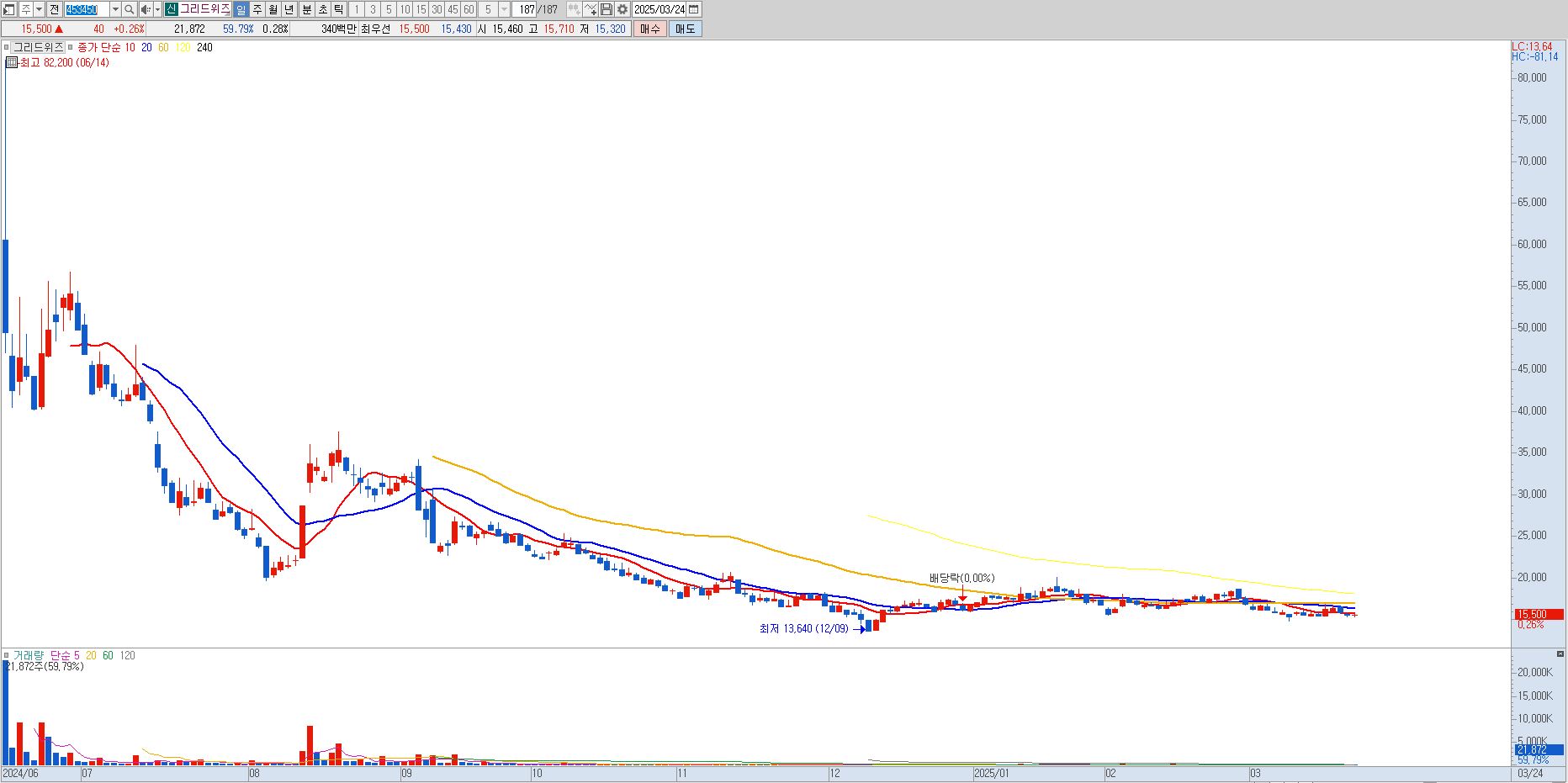Click the candle count field 187
1568x783 pixels.
tap(526, 9)
